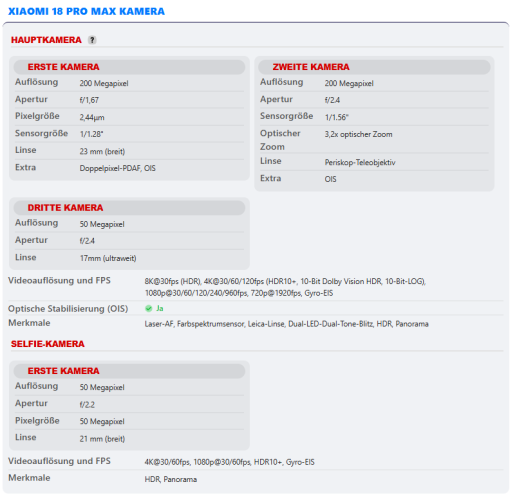
Task: Select Periskop-Teleobjektiv lens text
Action: [x=360, y=162]
